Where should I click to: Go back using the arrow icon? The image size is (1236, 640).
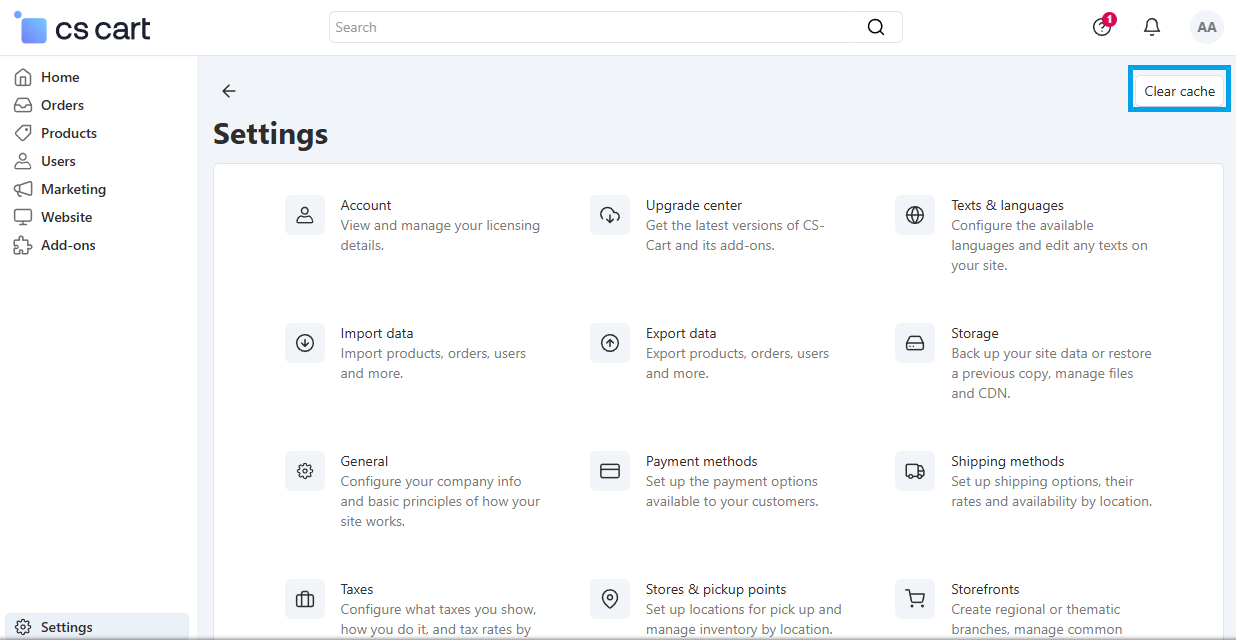pyautogui.click(x=229, y=91)
